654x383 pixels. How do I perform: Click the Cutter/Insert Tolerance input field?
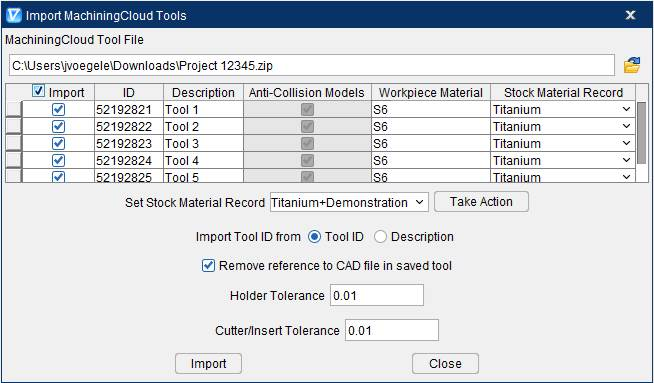pos(392,330)
